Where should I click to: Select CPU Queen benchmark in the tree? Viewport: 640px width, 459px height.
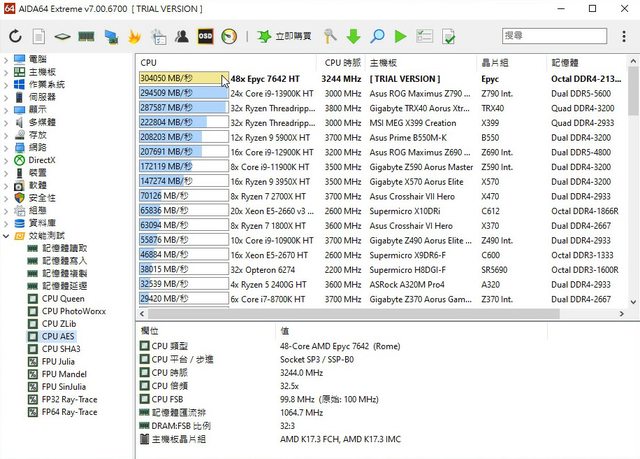point(62,298)
